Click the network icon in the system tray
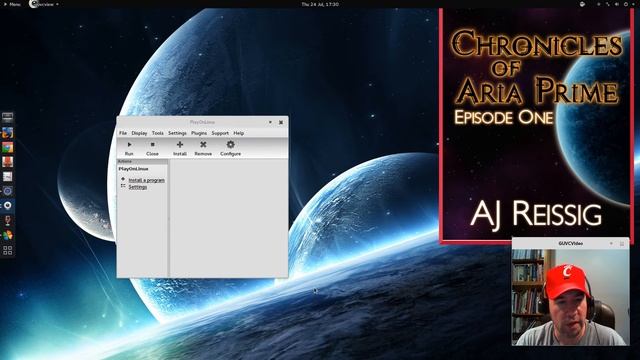 click(x=608, y=4)
